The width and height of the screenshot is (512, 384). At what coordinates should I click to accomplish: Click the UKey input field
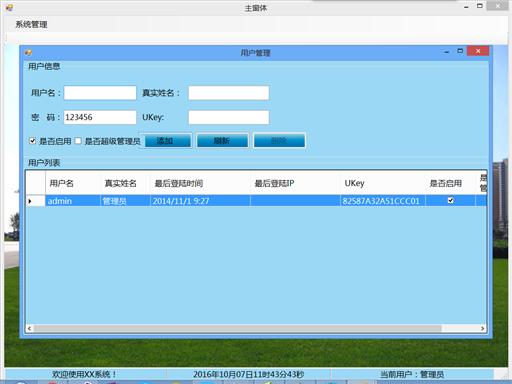coord(229,117)
